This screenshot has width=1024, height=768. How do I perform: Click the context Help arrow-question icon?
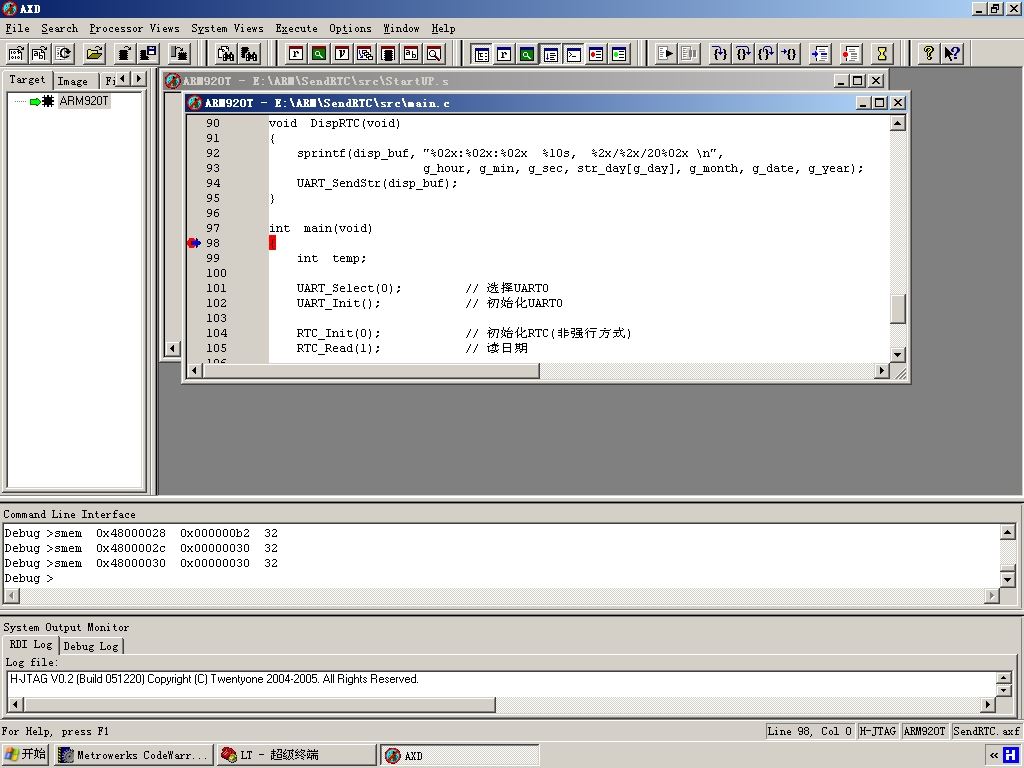pos(952,54)
